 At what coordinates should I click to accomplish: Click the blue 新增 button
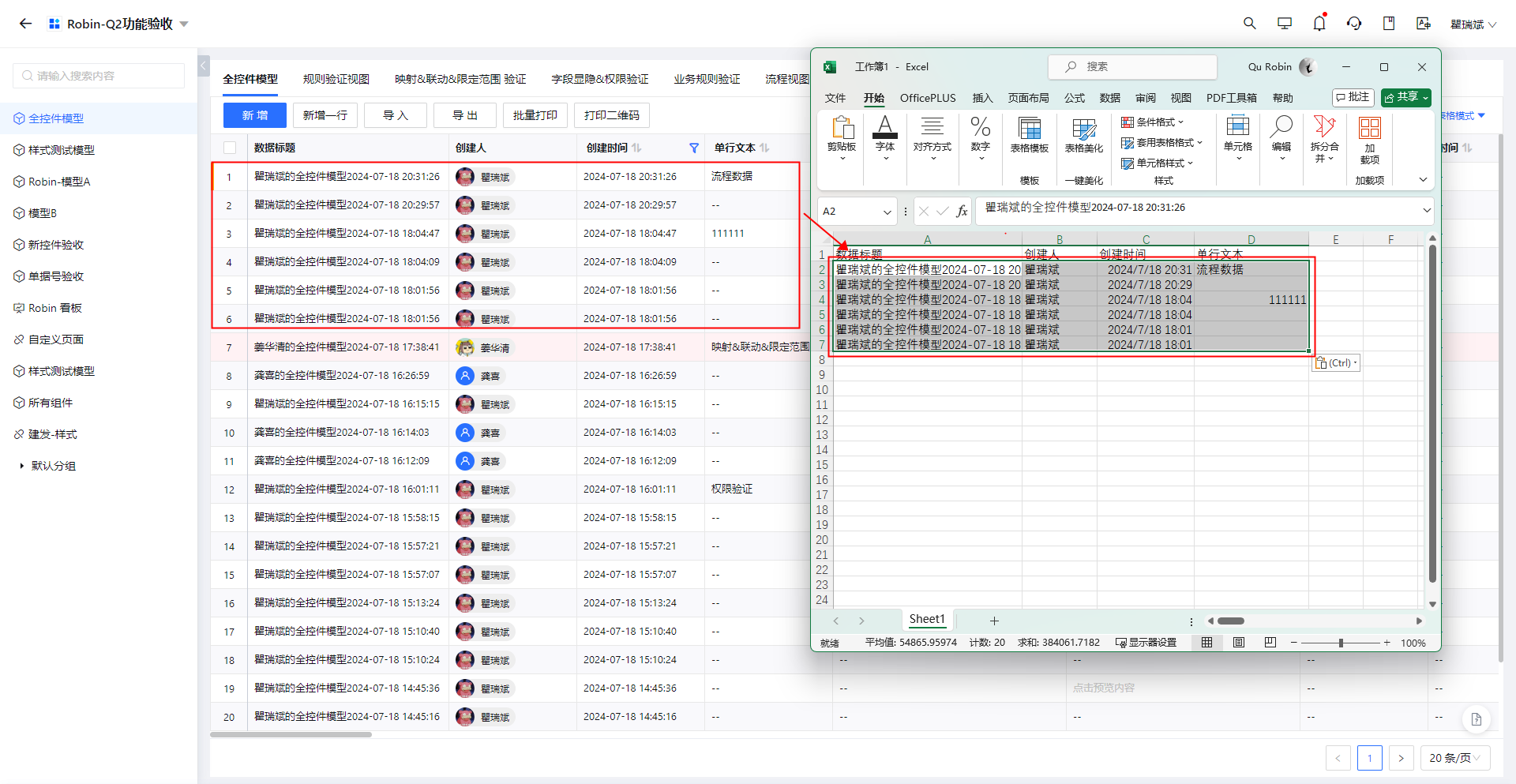click(x=254, y=115)
